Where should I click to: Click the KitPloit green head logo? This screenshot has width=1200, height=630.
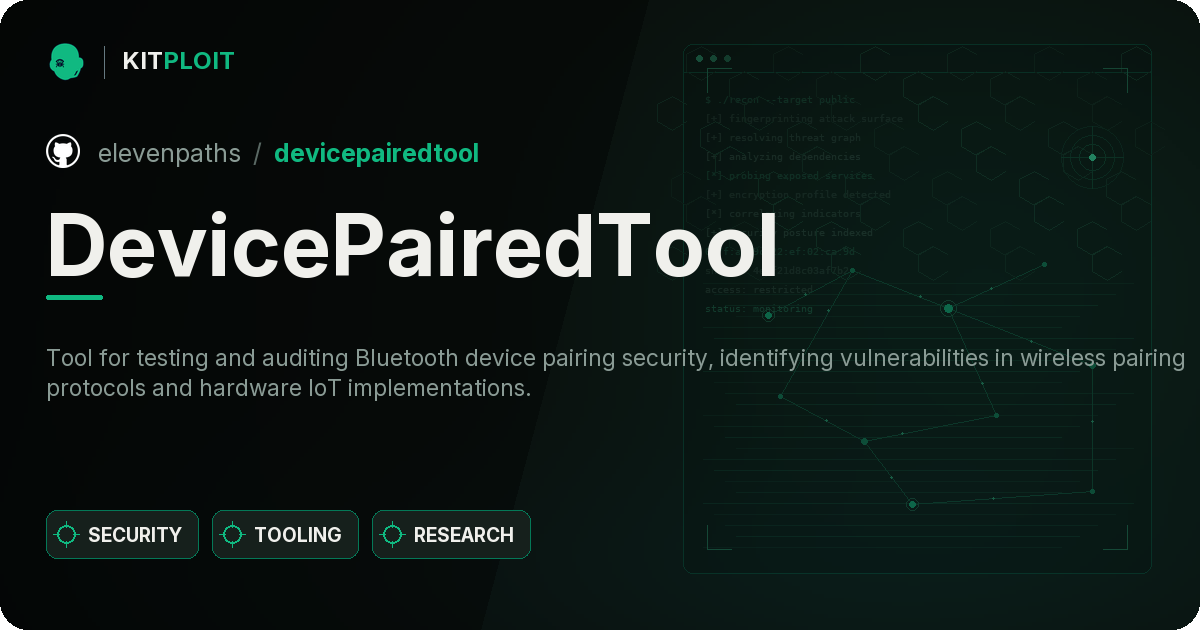[65, 61]
